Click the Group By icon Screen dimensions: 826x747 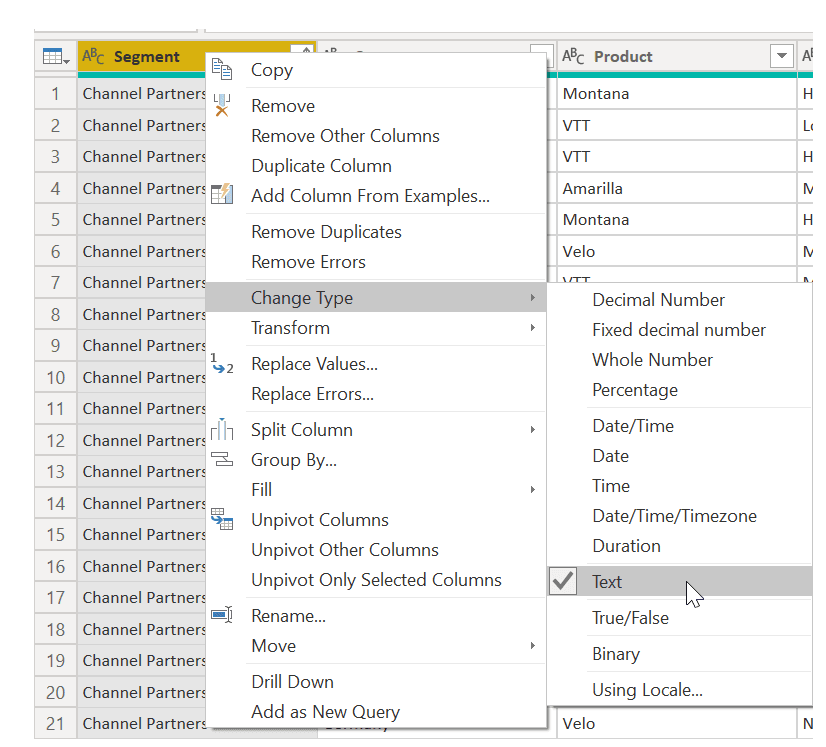point(222,460)
